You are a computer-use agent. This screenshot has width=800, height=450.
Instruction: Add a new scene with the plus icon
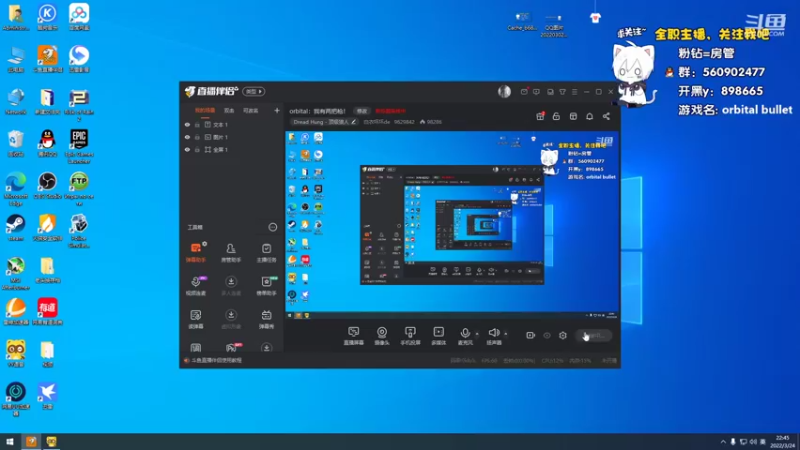click(277, 110)
